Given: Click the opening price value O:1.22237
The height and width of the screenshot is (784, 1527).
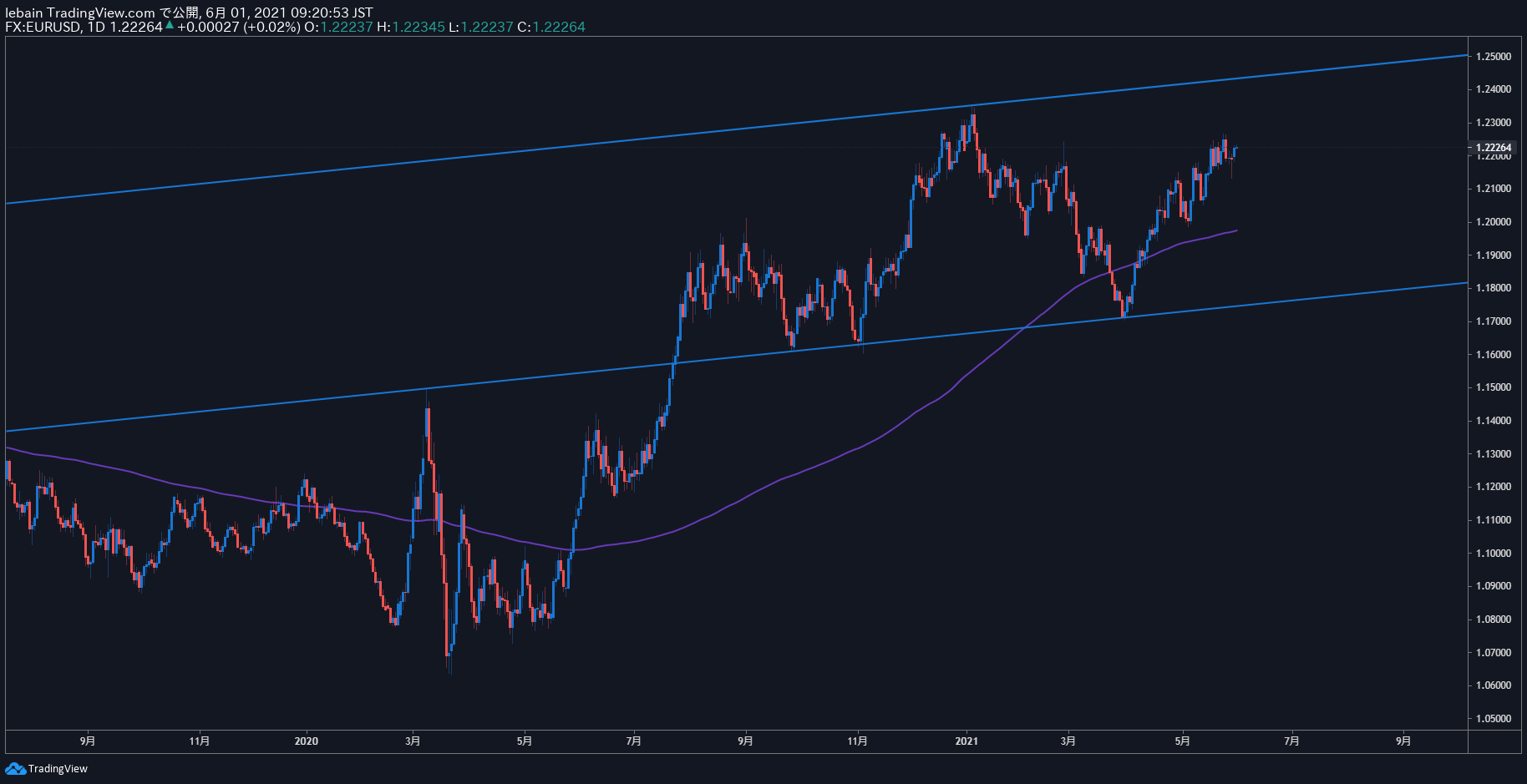Looking at the screenshot, I should pyautogui.click(x=338, y=27).
